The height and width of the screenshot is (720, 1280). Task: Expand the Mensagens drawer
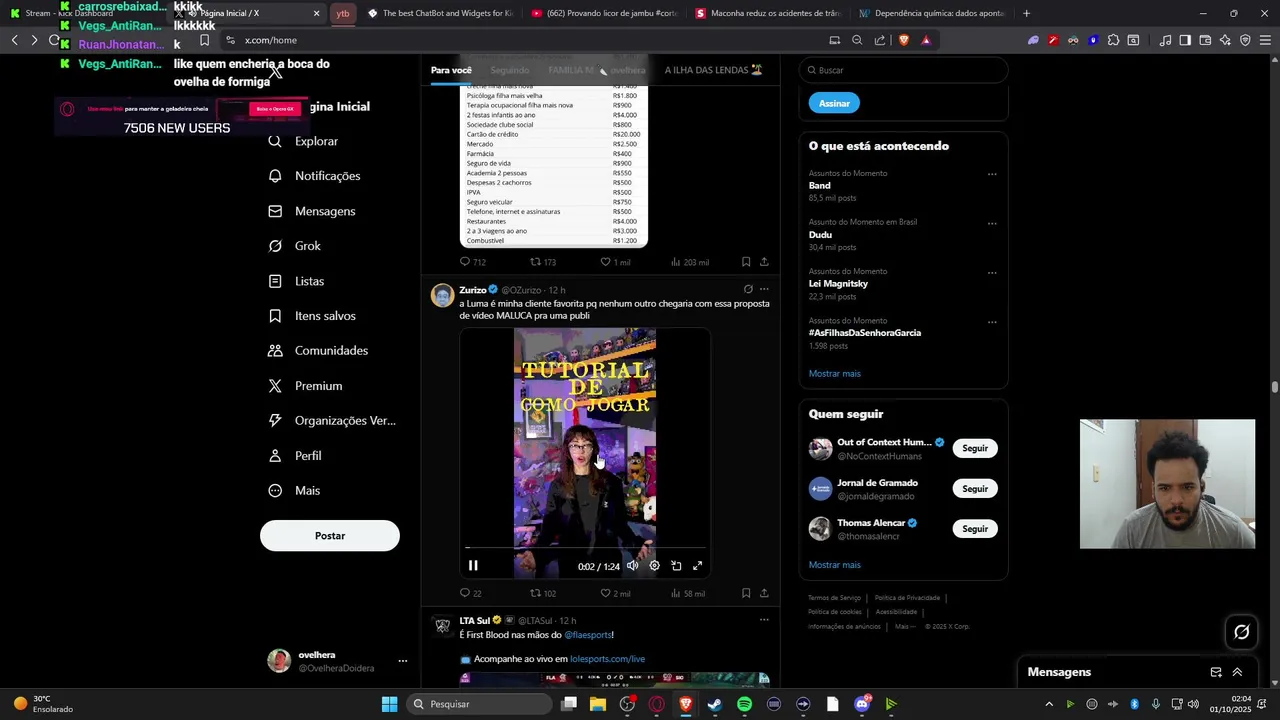1237,672
